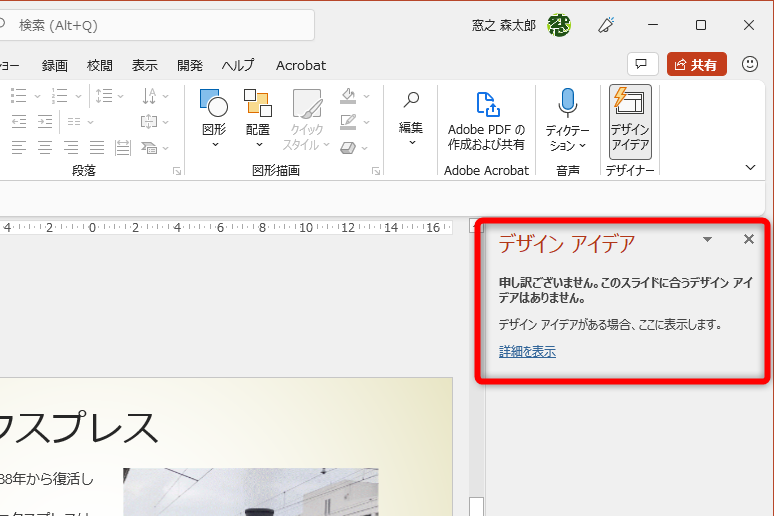Justify the paragraph text
The image size is (774, 516).
pyautogui.click(x=97, y=147)
